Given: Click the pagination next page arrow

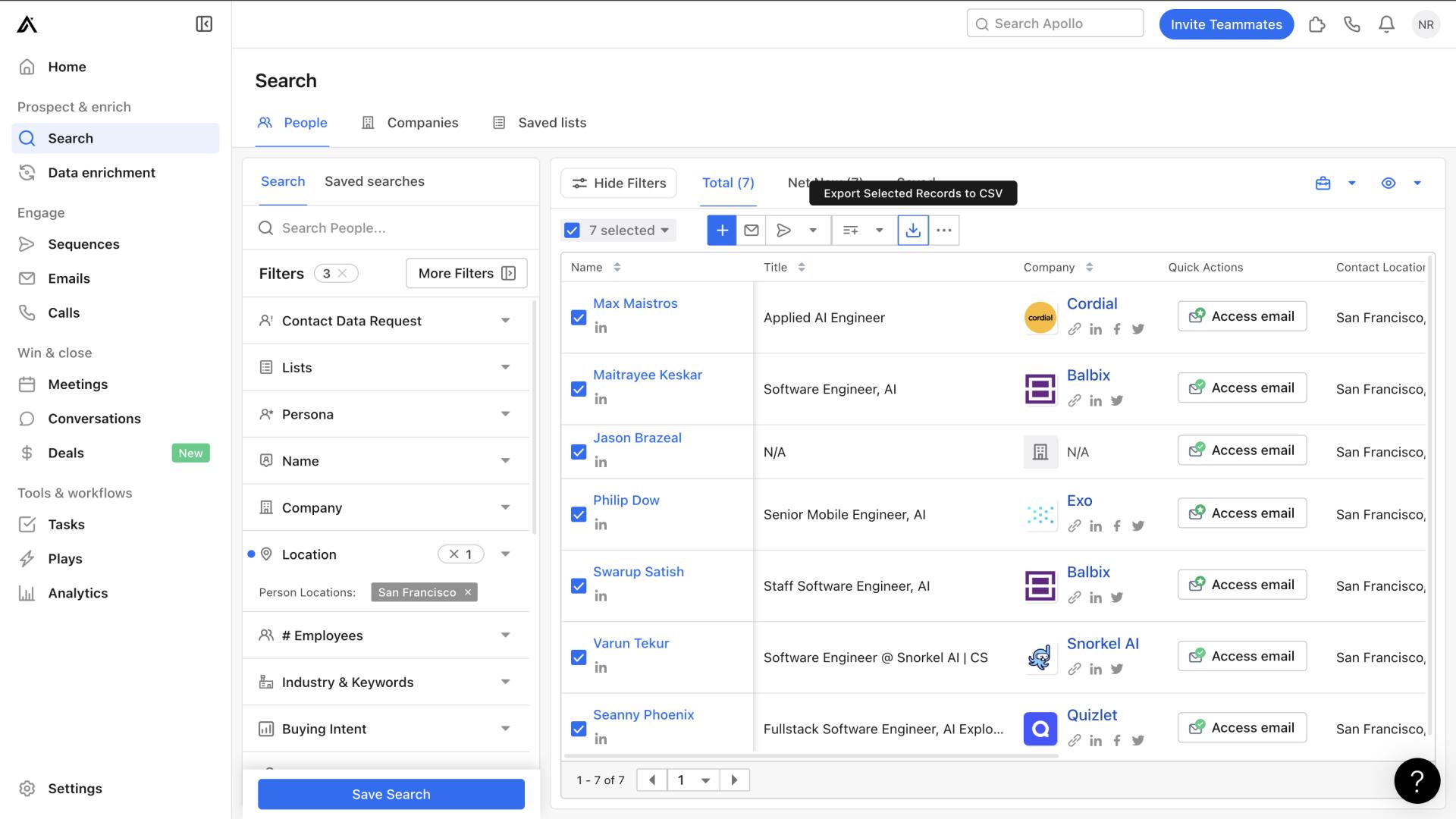Looking at the screenshot, I should pos(734,779).
